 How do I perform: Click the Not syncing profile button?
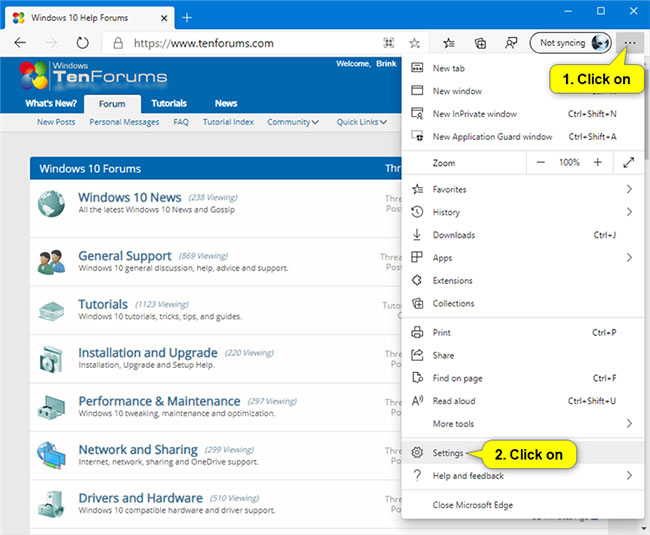(570, 43)
